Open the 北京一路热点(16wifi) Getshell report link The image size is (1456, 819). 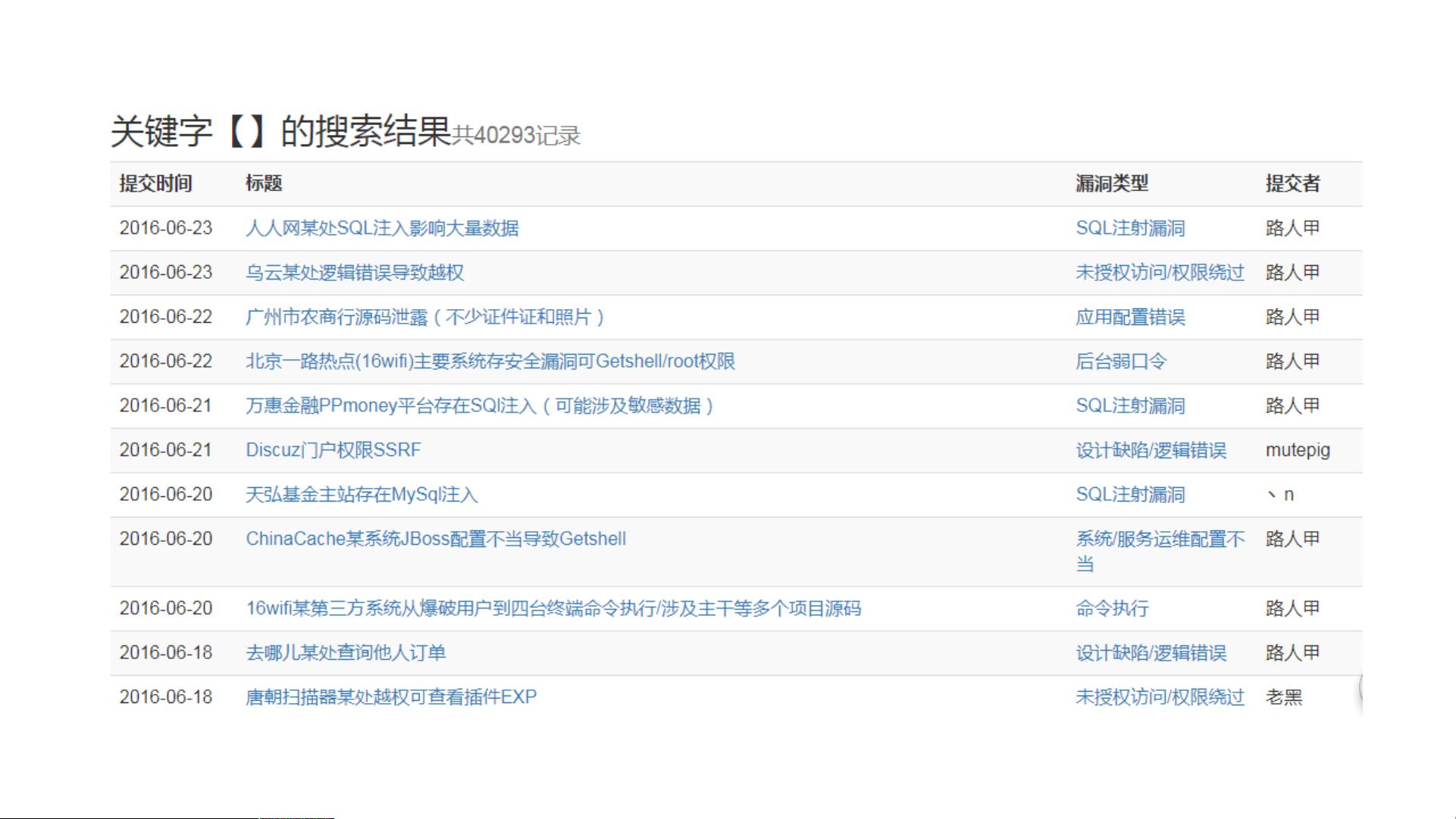coord(490,361)
